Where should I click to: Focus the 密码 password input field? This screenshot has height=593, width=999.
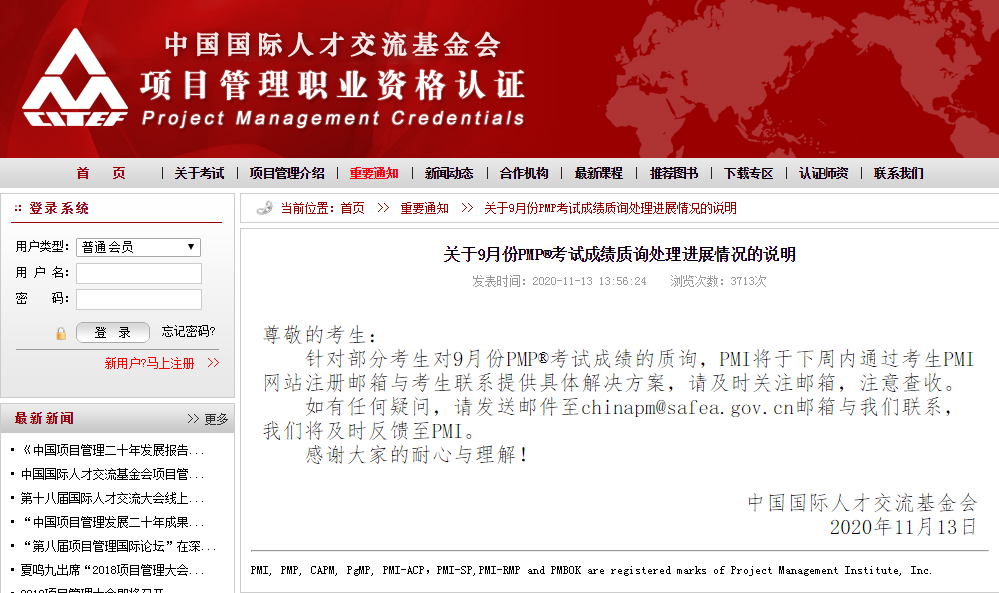[139, 299]
